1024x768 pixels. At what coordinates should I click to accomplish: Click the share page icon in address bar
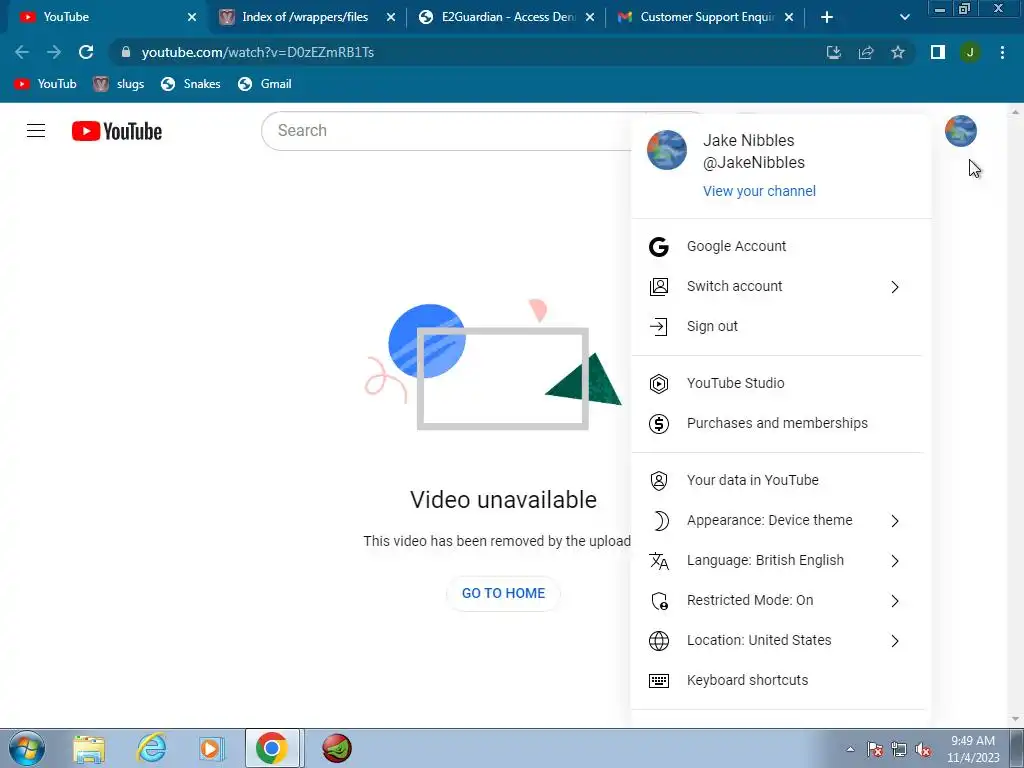coord(866,52)
